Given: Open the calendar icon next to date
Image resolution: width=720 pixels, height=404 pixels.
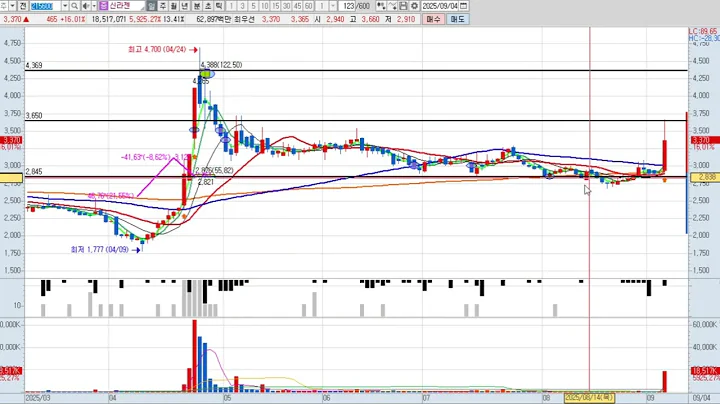Looking at the screenshot, I should click(463, 6).
